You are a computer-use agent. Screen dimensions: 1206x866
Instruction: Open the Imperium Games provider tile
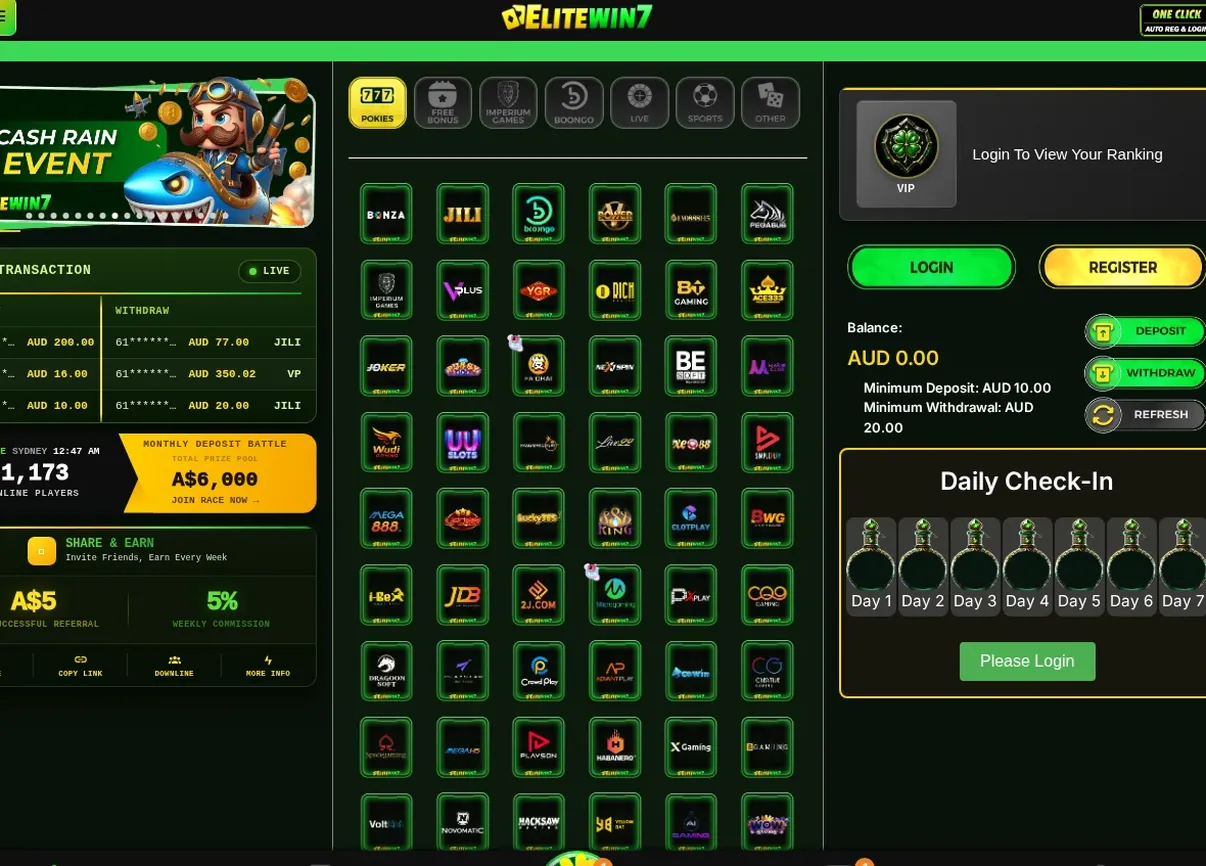point(386,290)
